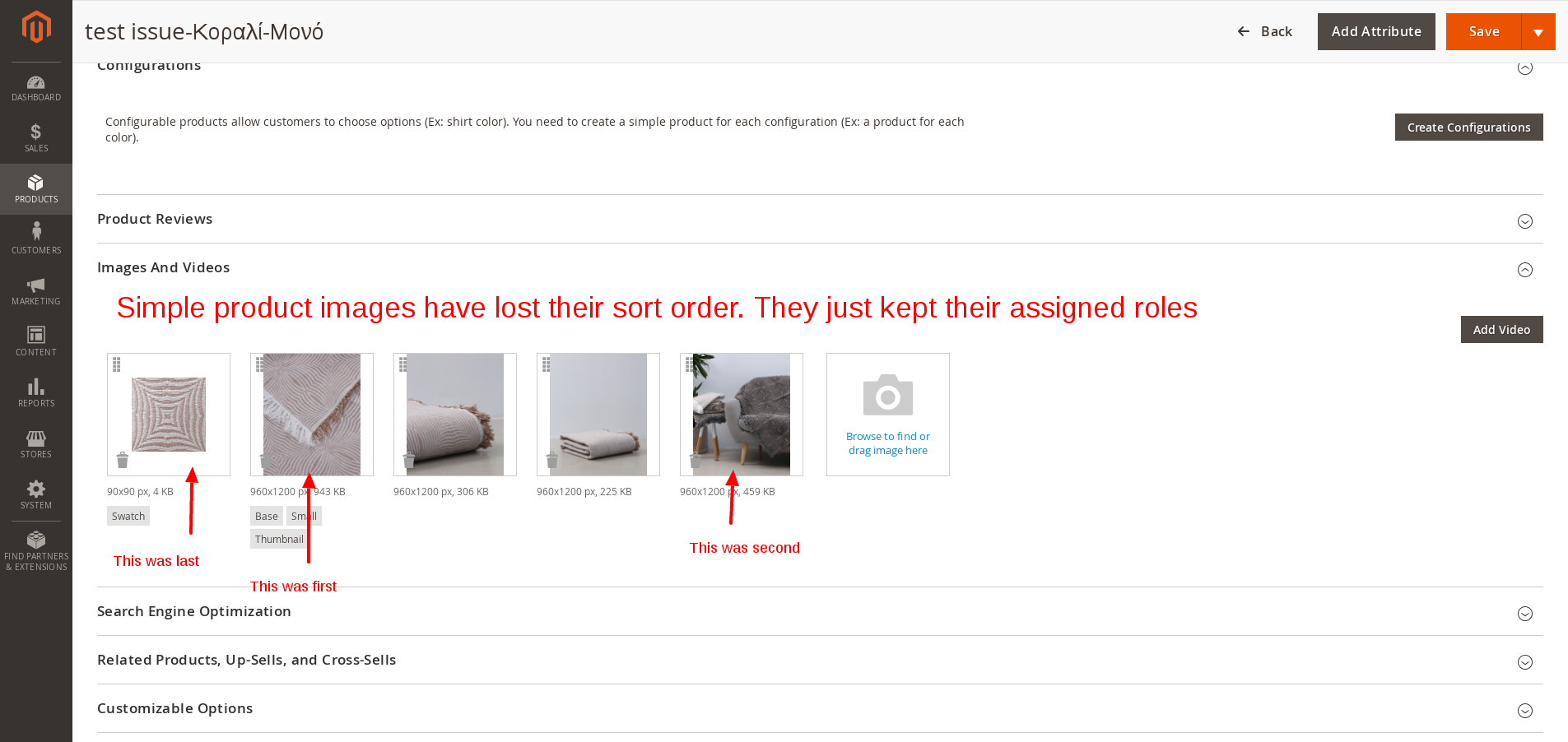The image size is (1568, 742).
Task: Open the Products menu item
Action: [36, 189]
